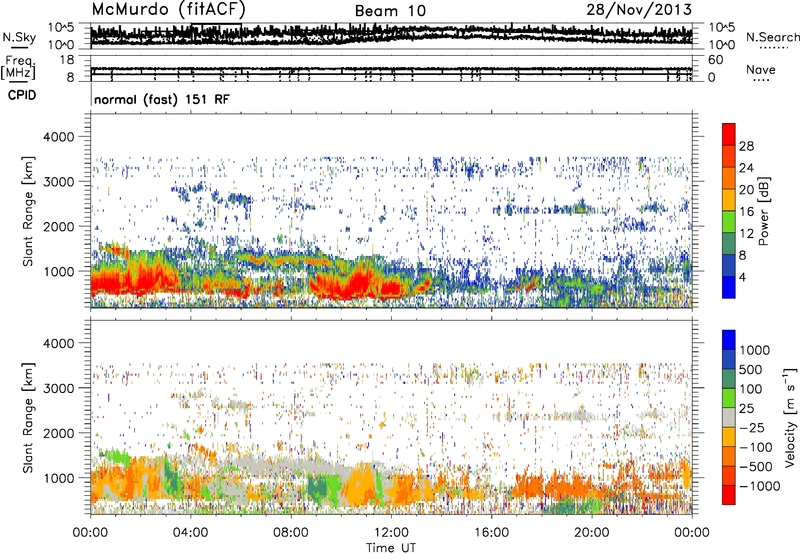Click power colorbar tick value '28'

click(x=746, y=146)
